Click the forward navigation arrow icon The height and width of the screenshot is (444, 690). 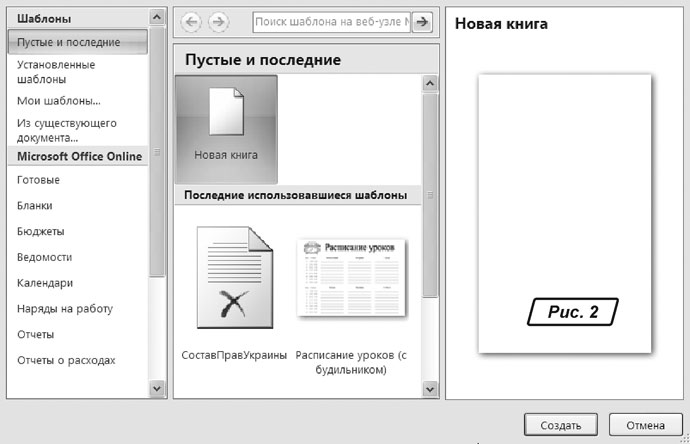(x=217, y=21)
